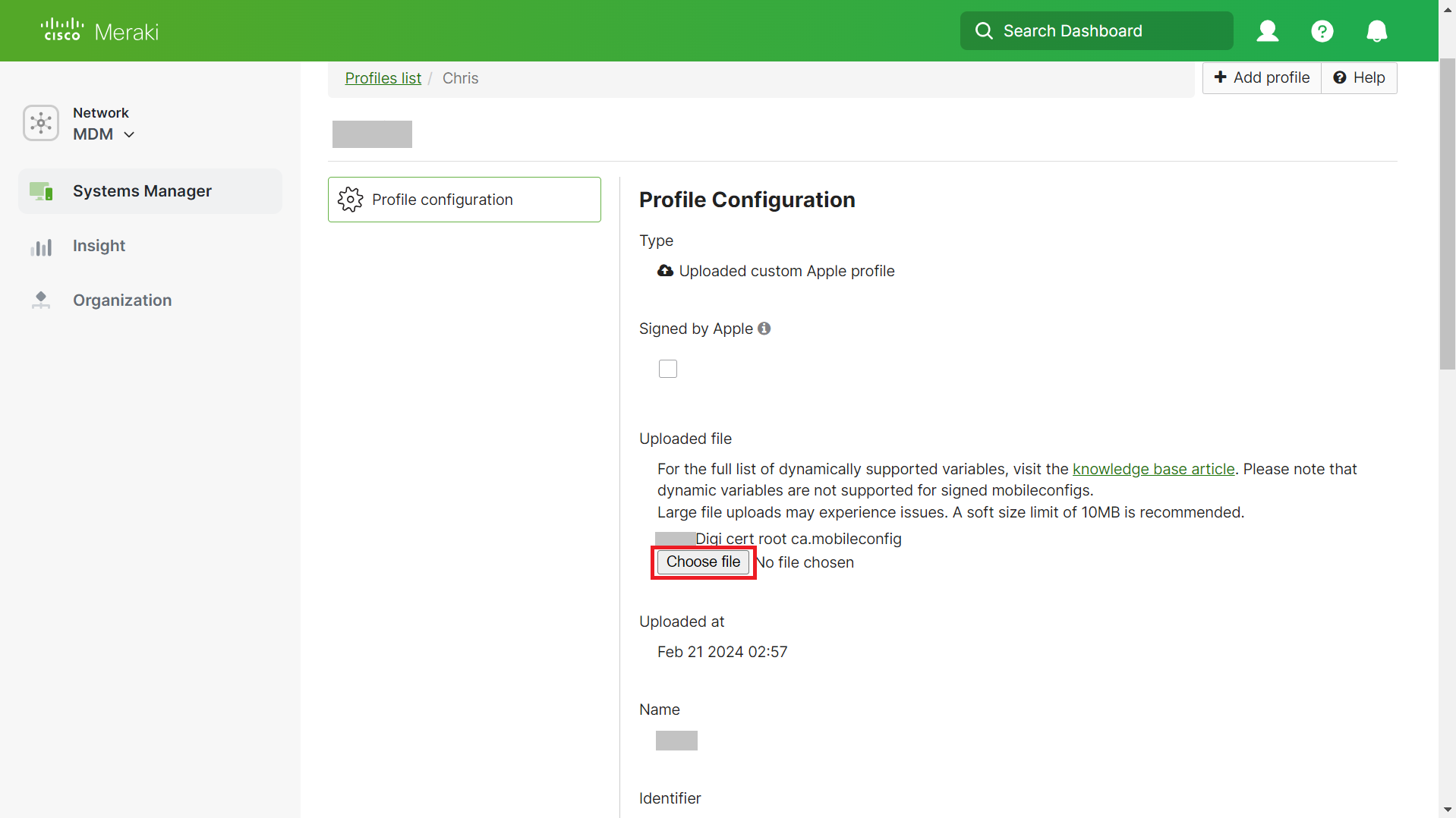Click the Uploaded custom Apple profile text
Screen dimensions: 1456x818
click(786, 271)
